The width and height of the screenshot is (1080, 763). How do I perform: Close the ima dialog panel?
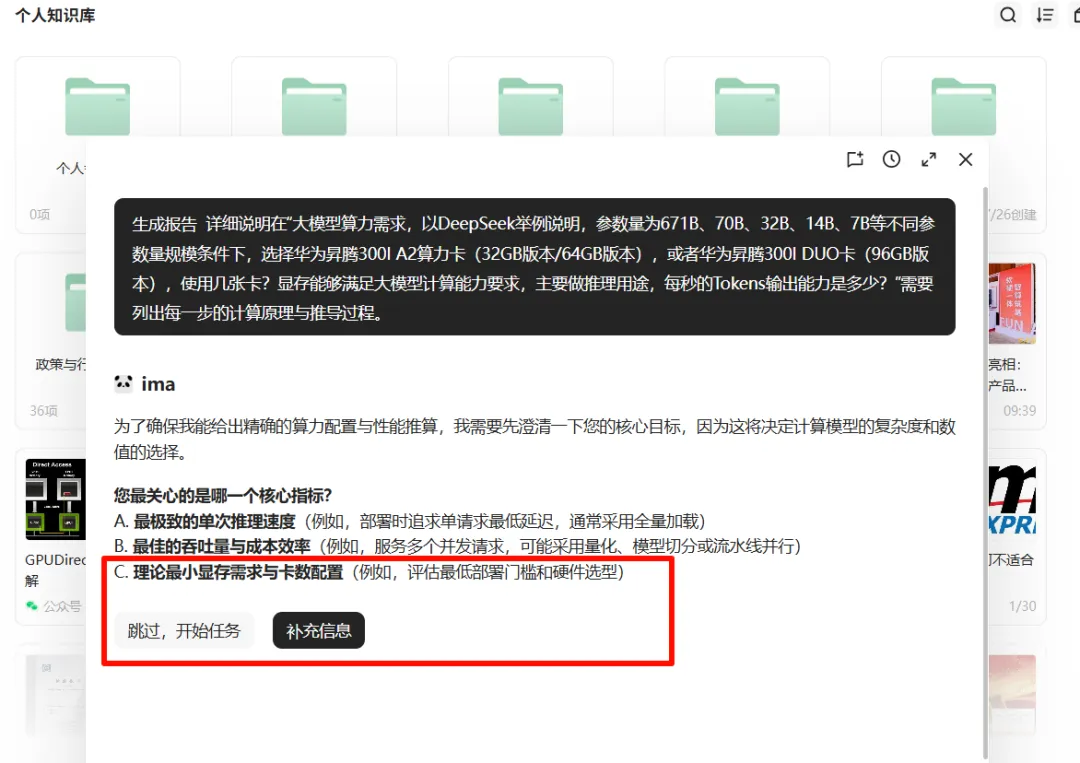click(x=966, y=159)
